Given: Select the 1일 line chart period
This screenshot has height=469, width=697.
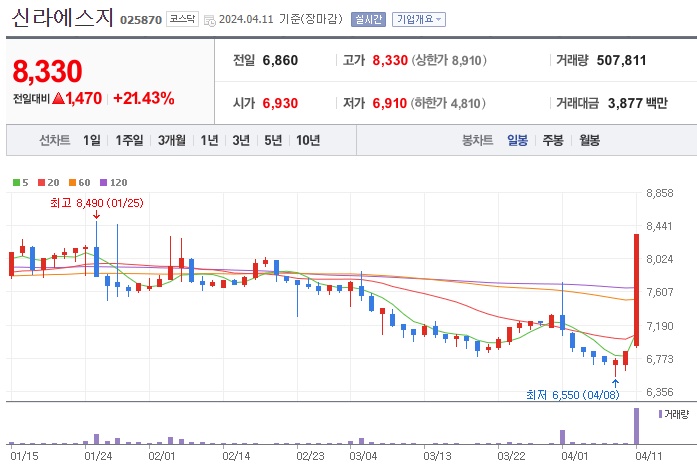Looking at the screenshot, I should click(x=92, y=140).
